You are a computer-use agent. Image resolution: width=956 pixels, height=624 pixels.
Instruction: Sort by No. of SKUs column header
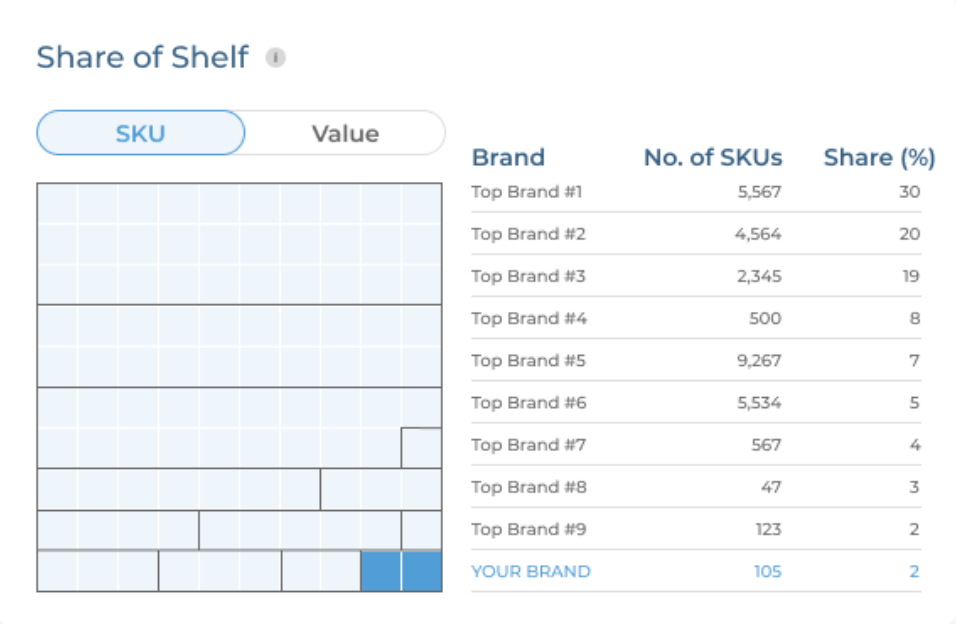pyautogui.click(x=713, y=157)
